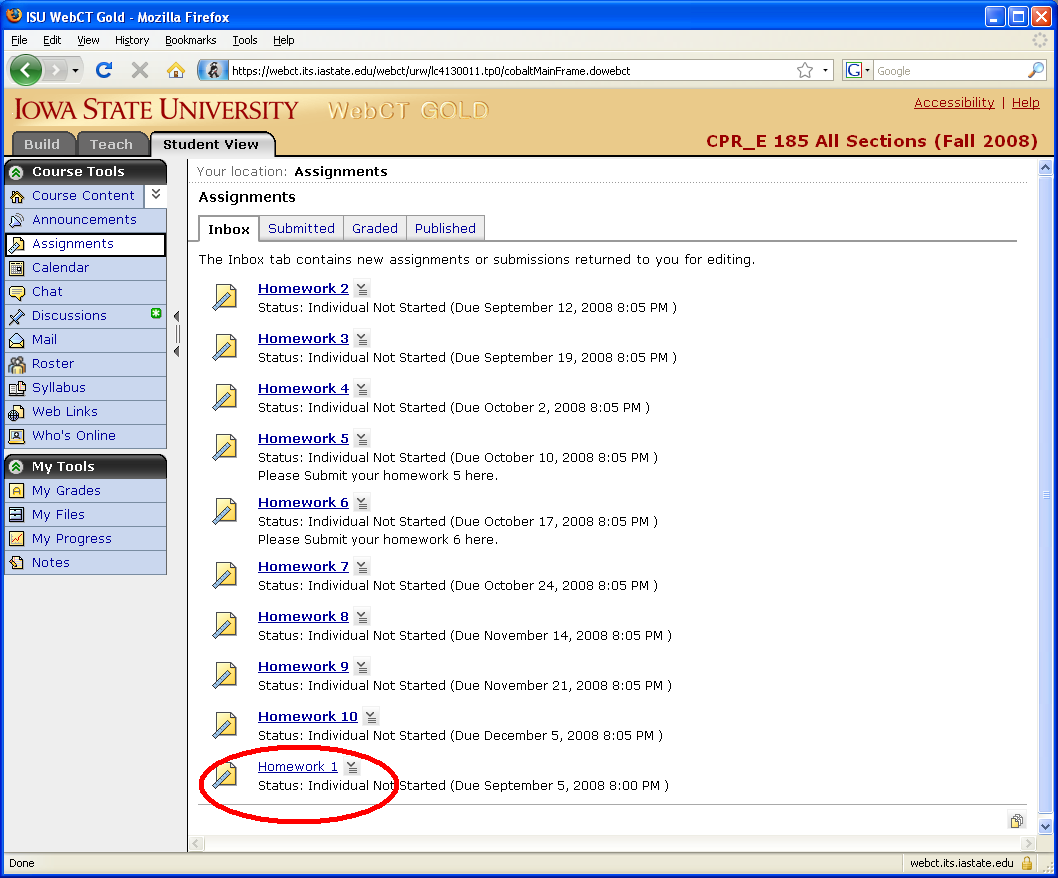Click the Who's Online sidebar icon
1058x878 pixels.
(x=16, y=436)
